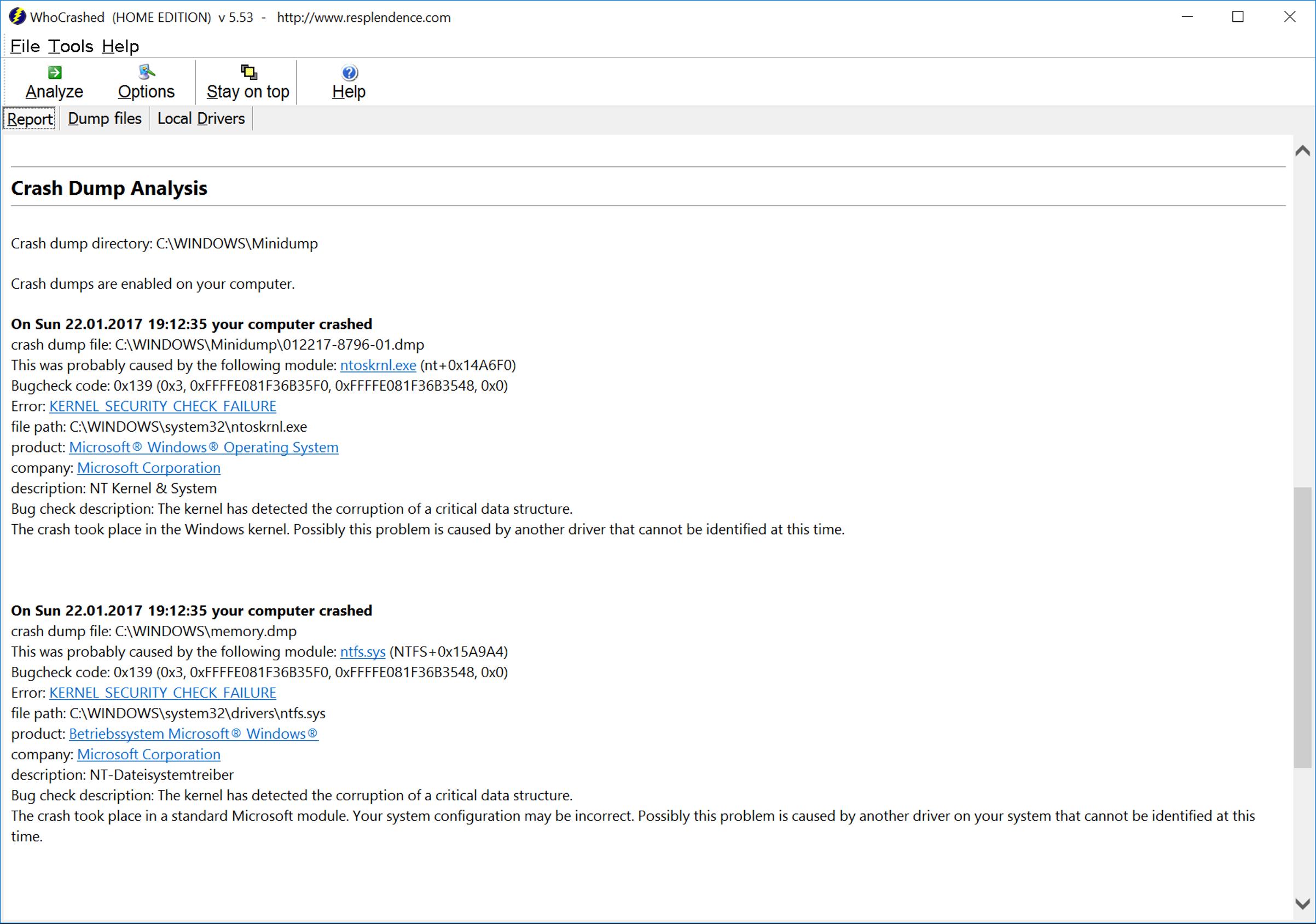
Task: Click the scroll down arrow of the report
Action: pos(1302,904)
